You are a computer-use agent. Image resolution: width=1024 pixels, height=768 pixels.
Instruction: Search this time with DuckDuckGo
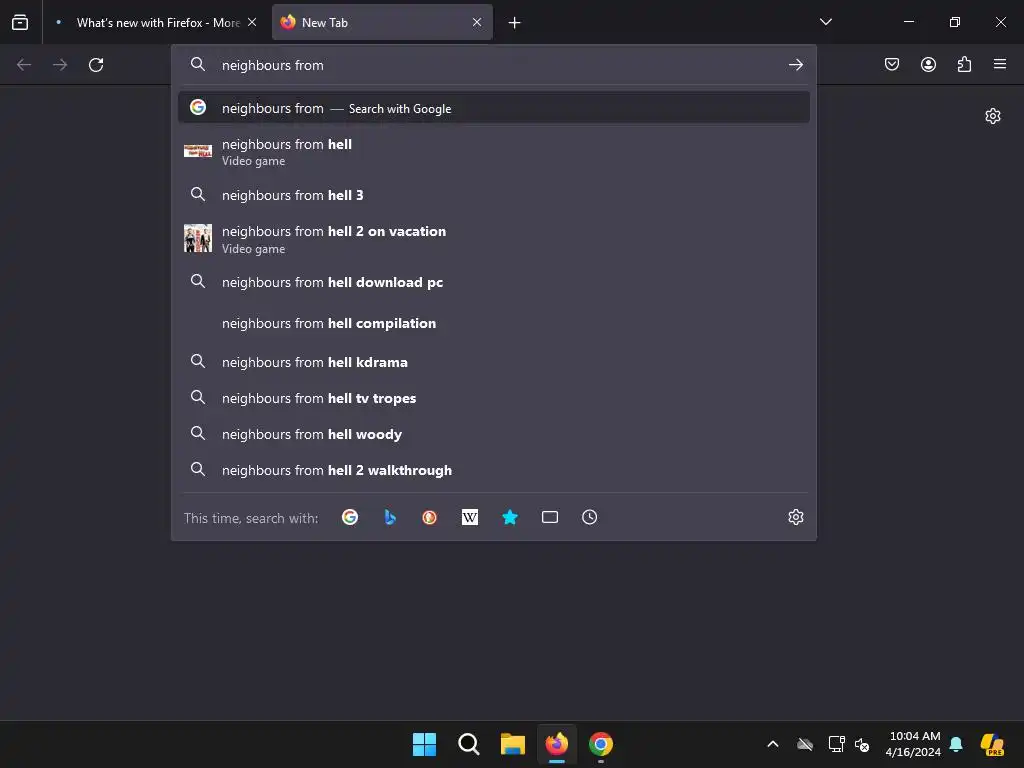[430, 517]
